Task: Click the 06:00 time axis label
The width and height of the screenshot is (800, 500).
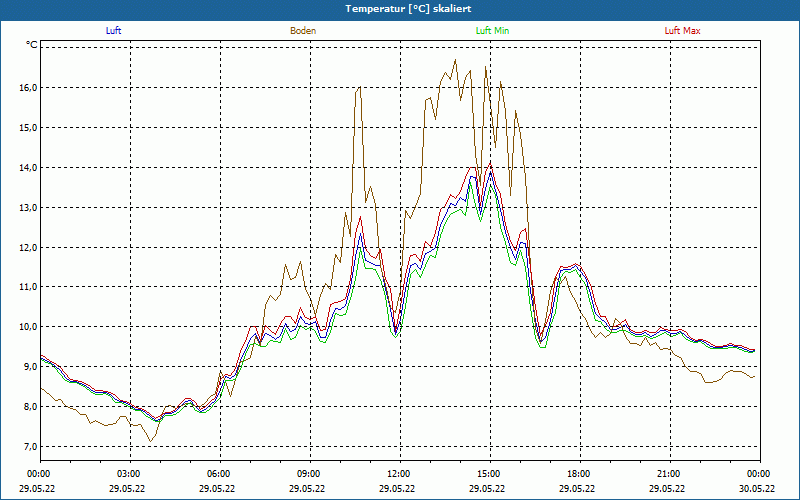Action: point(220,474)
